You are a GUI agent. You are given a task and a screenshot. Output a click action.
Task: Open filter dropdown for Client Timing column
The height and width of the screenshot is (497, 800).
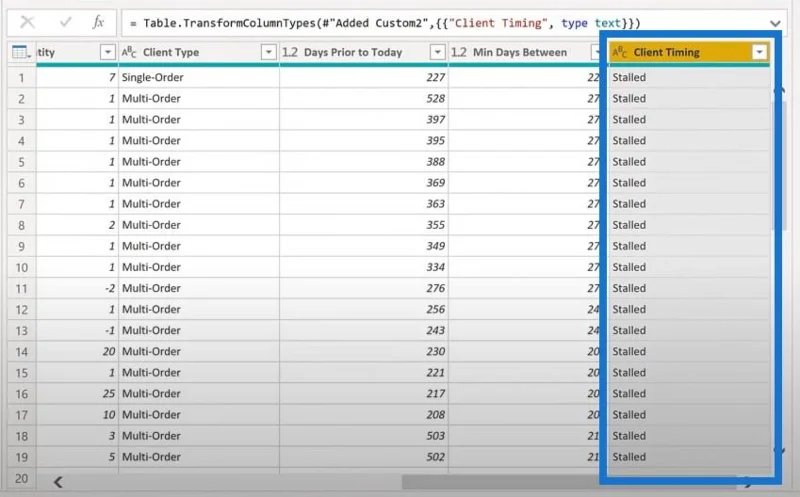coord(759,52)
